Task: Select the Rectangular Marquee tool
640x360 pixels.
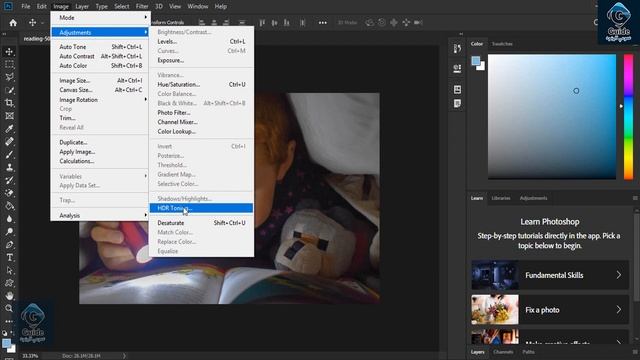Action: click(x=9, y=64)
